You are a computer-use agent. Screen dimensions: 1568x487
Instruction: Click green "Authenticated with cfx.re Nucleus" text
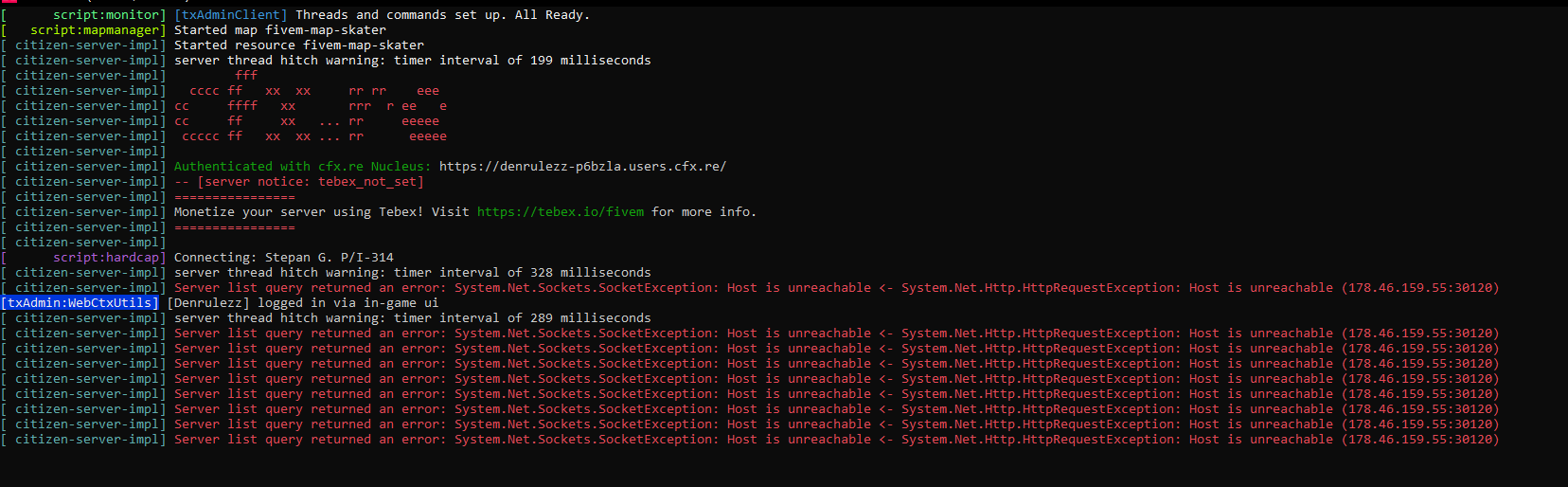[302, 167]
